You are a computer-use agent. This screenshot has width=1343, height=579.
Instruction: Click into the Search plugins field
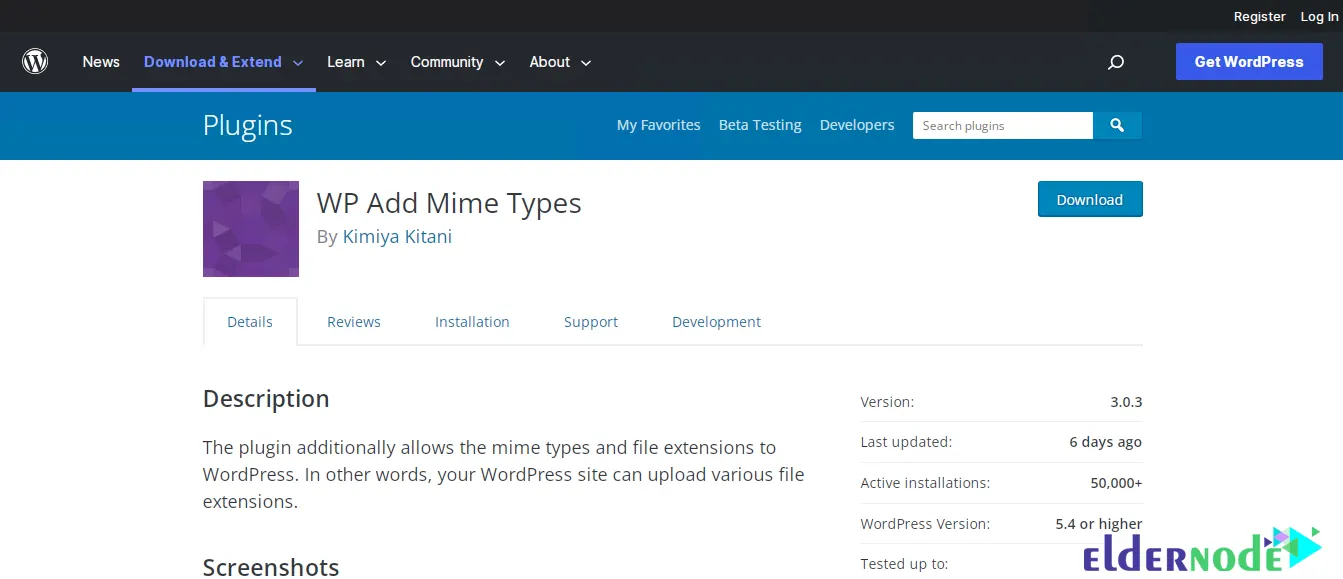[1002, 125]
